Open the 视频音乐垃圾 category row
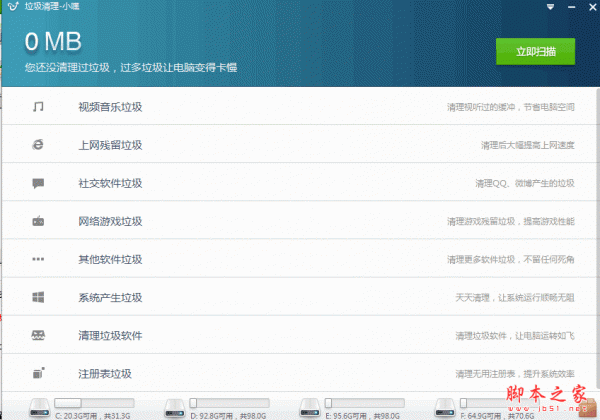600x420 pixels. tap(299, 106)
